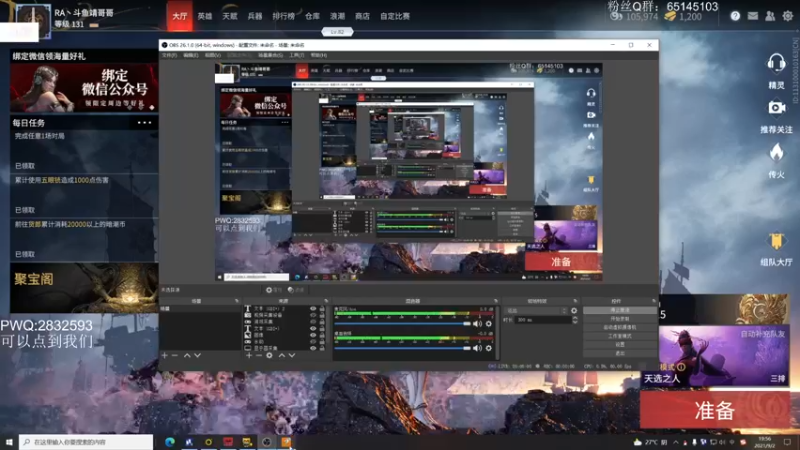This screenshot has height=450, width=800.
Task: Expand the 每日任务 three-dots menu
Action: 144,122
